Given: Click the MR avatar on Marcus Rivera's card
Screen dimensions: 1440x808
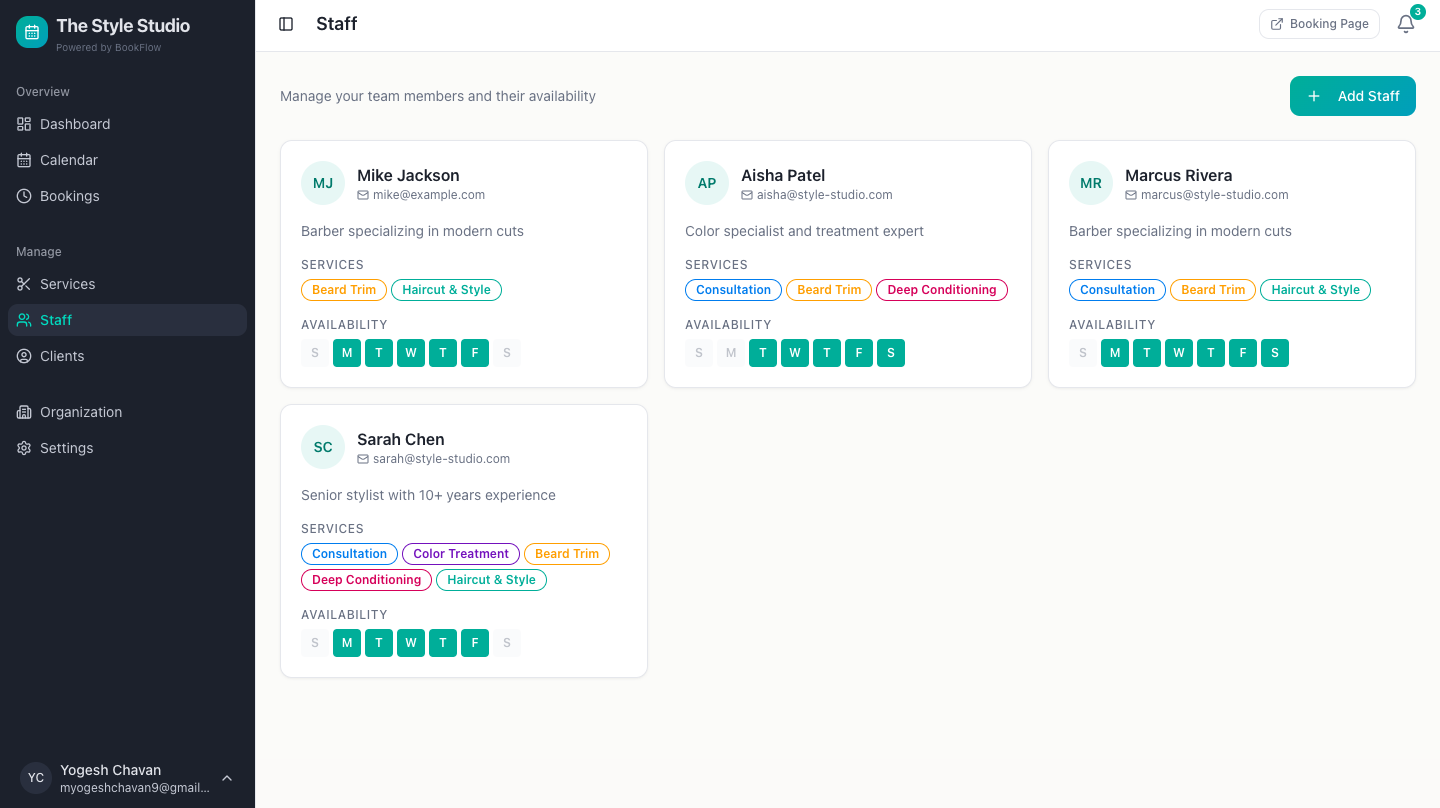Looking at the screenshot, I should (x=1091, y=183).
